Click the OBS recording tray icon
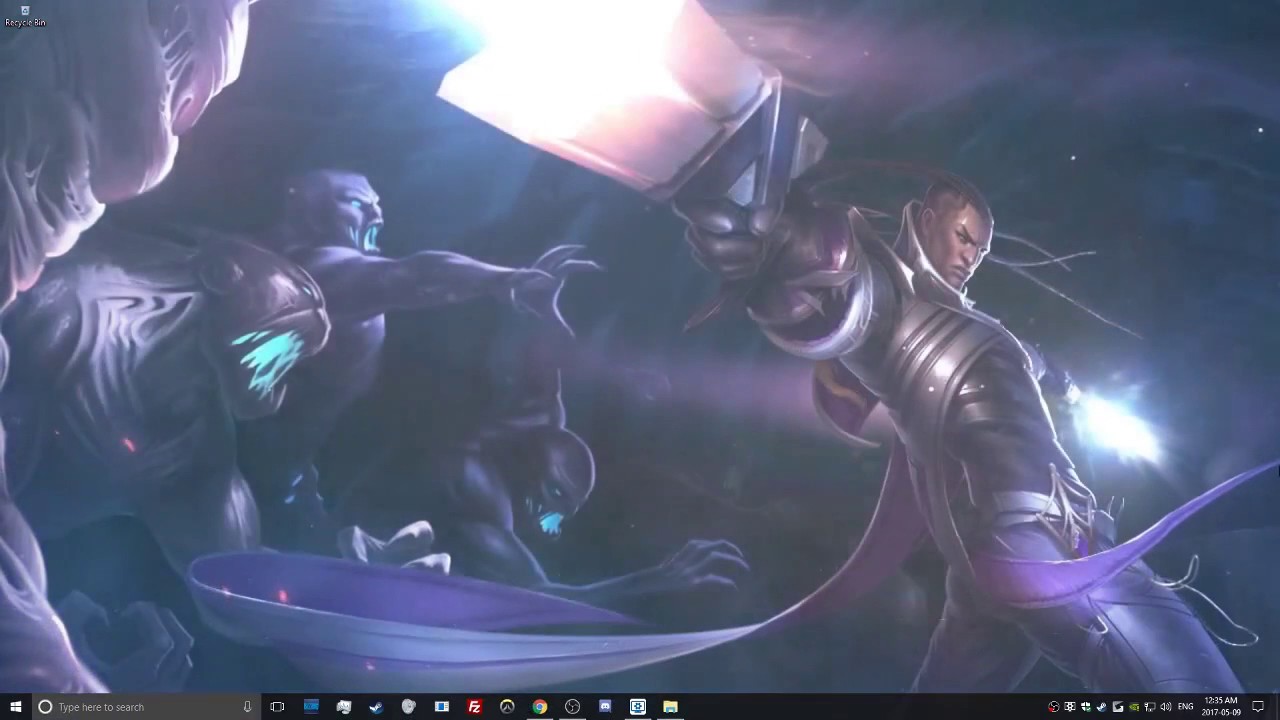The width and height of the screenshot is (1280, 720). click(1054, 707)
